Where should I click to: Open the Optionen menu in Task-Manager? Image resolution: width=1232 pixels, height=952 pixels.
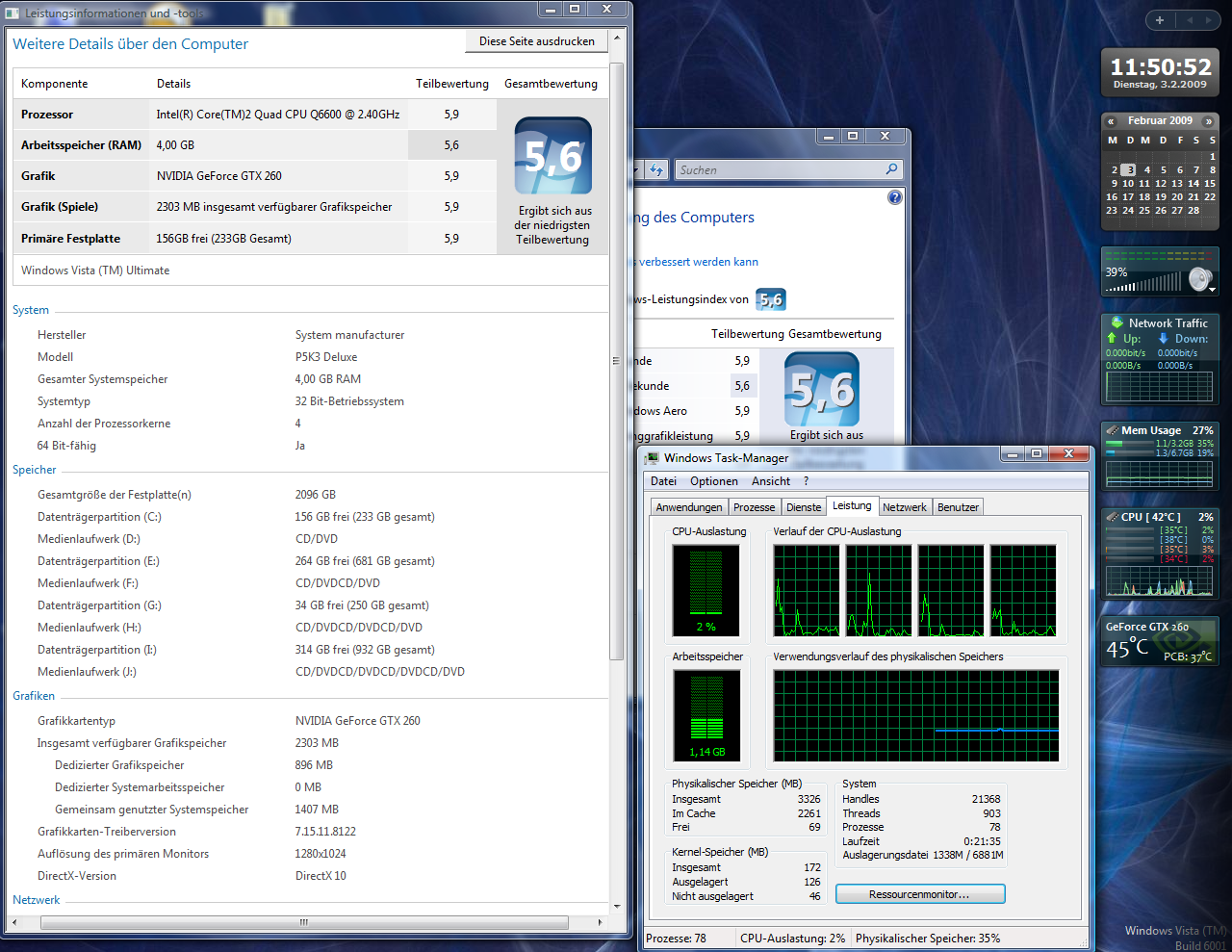714,481
